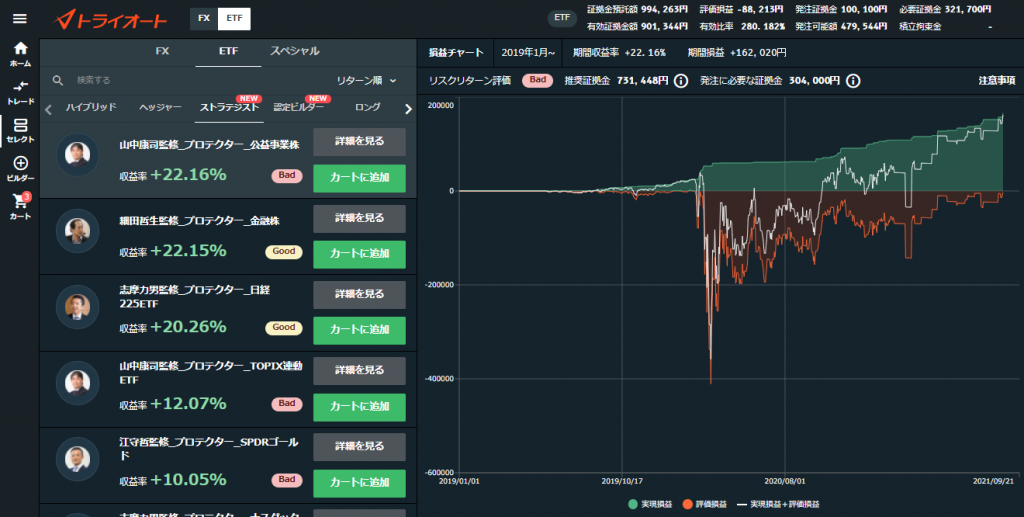Screen dimensions: 1024x517
Task: Open Trade section in sidebar
Action: (20, 93)
